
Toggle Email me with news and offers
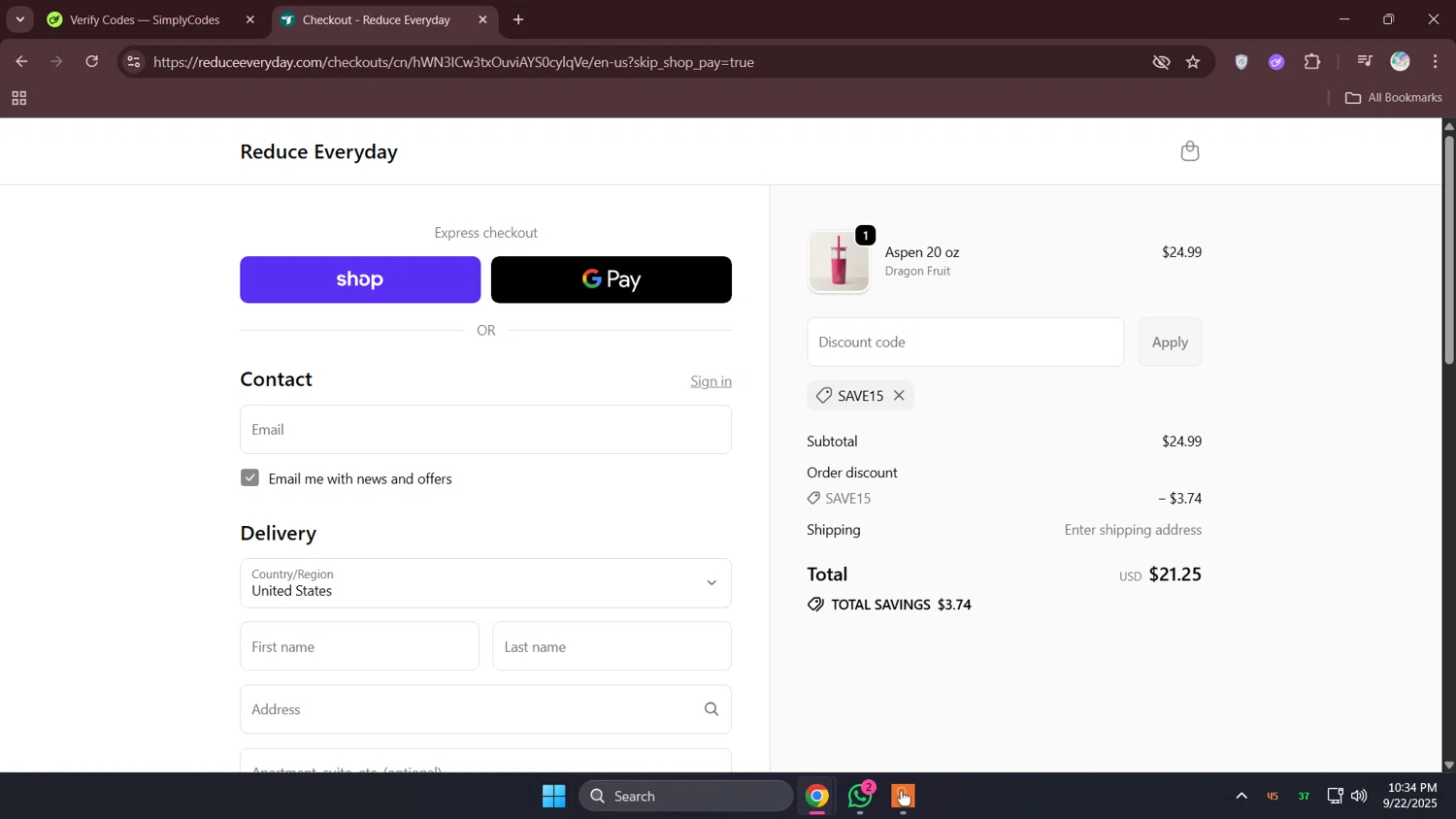249,477
